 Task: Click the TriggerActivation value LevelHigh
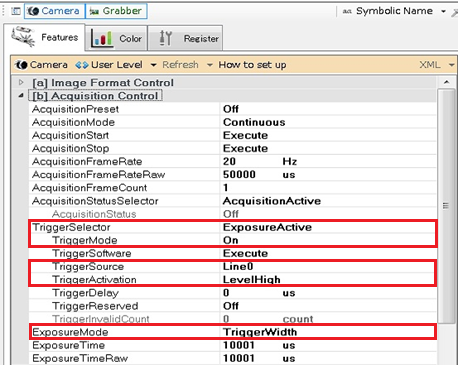click(x=252, y=279)
